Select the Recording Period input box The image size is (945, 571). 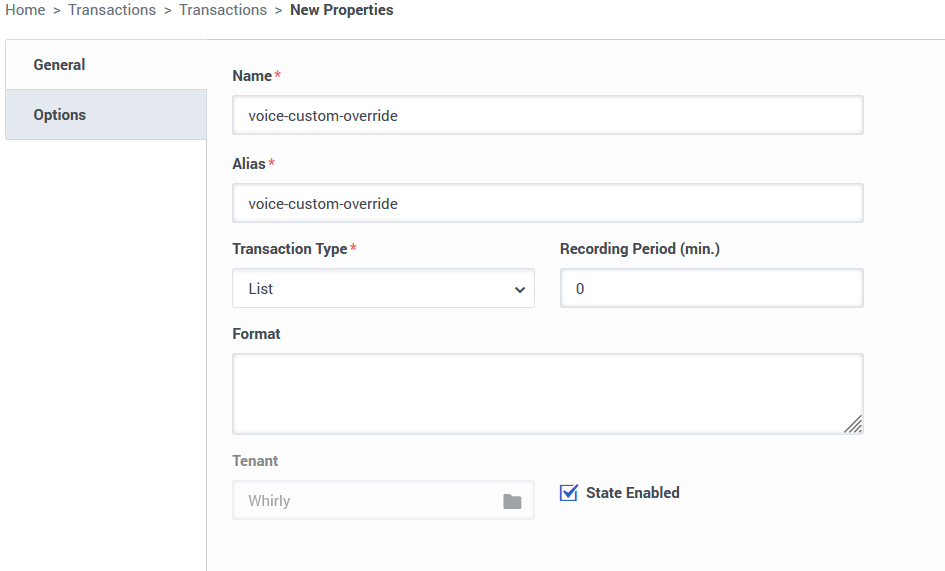tap(711, 289)
